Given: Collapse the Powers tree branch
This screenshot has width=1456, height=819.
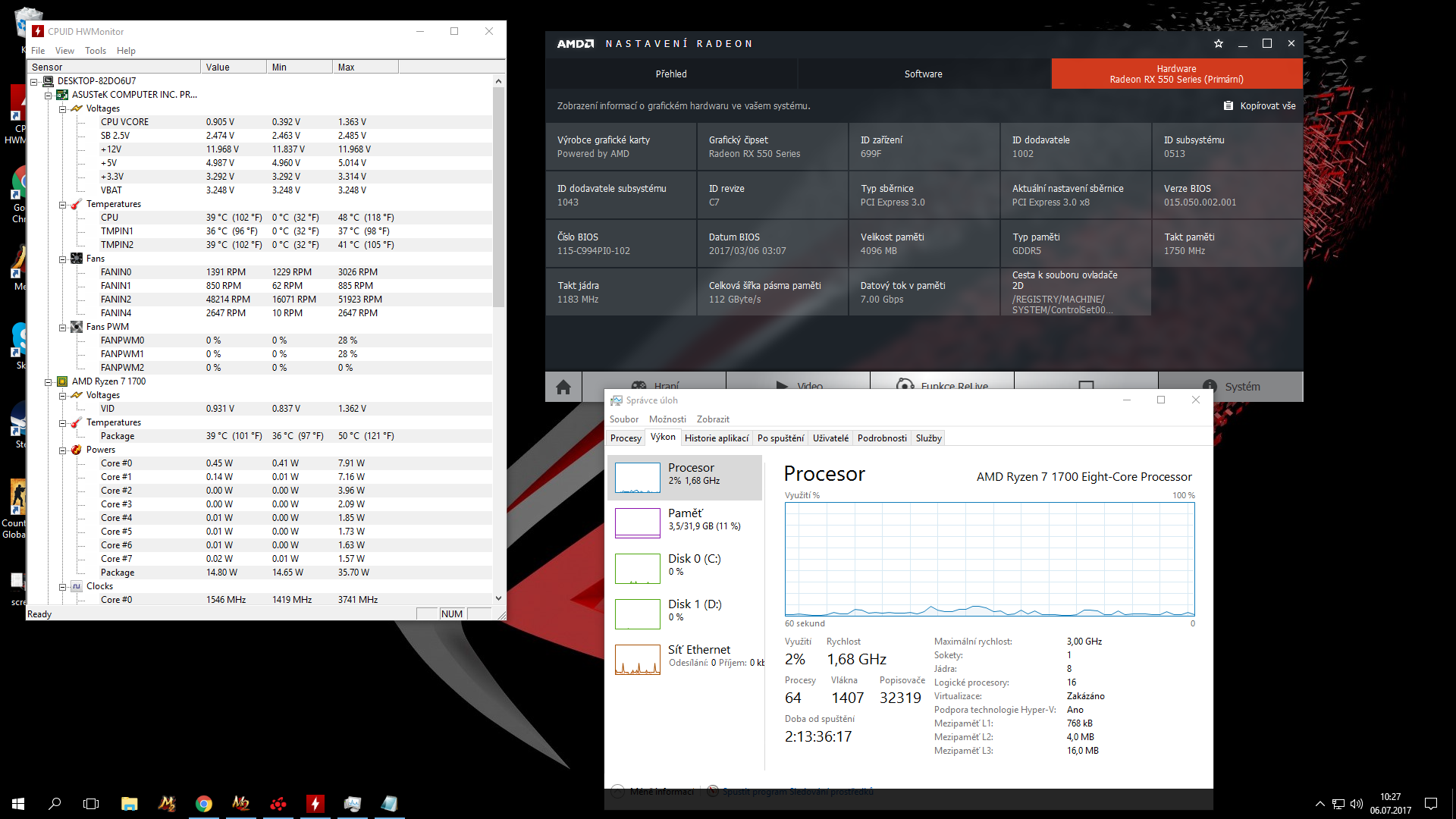Looking at the screenshot, I should tap(63, 450).
